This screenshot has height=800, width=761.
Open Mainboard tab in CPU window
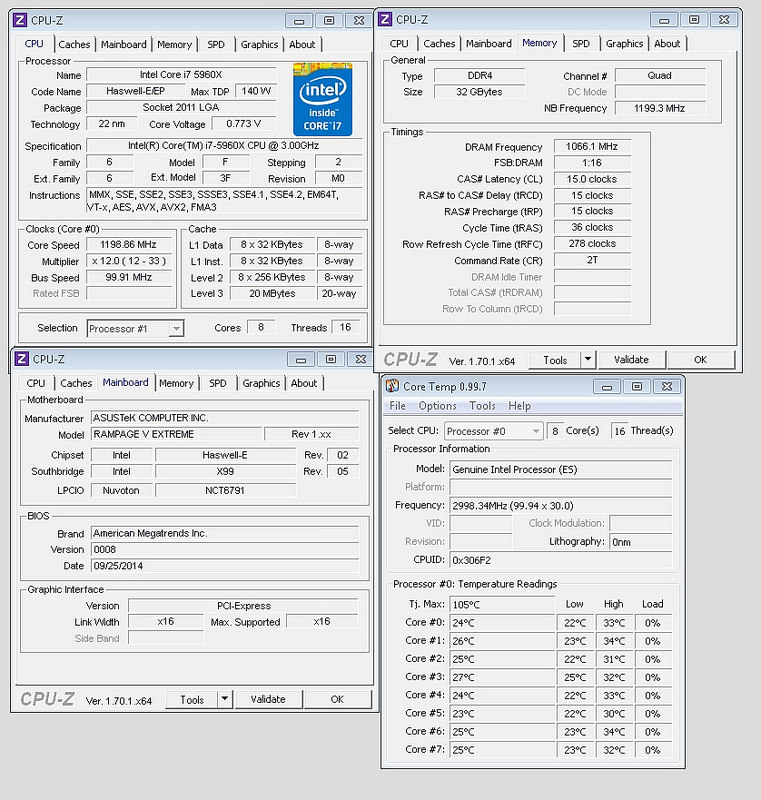[123, 44]
